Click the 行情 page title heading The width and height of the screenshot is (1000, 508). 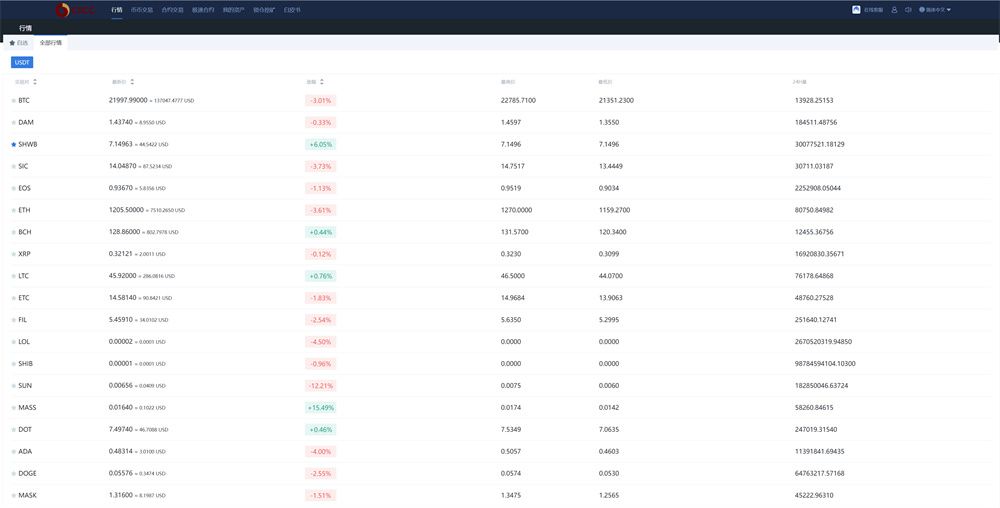26,28
